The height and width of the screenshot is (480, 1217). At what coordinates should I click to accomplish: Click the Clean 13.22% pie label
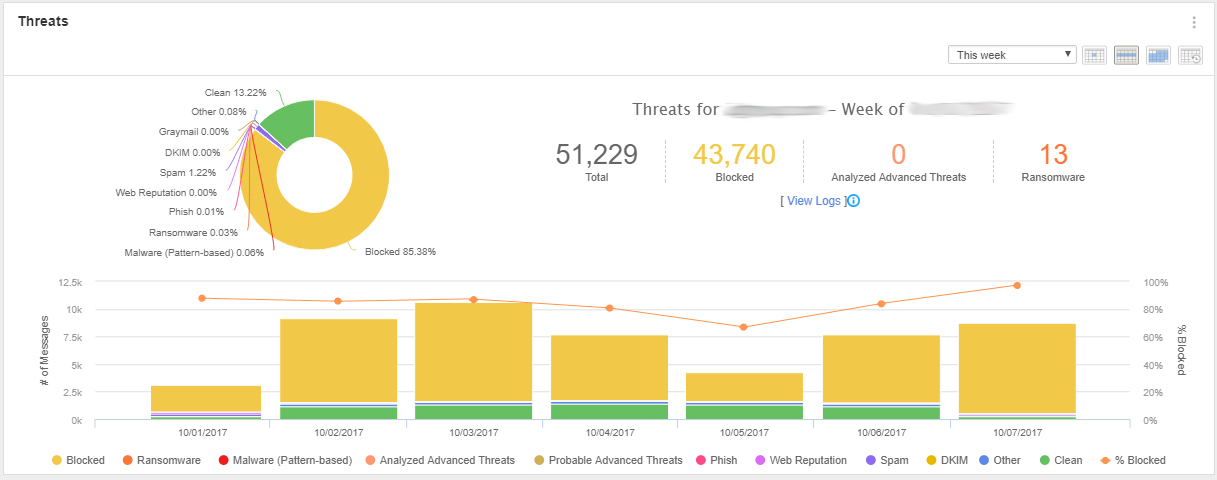click(x=235, y=92)
